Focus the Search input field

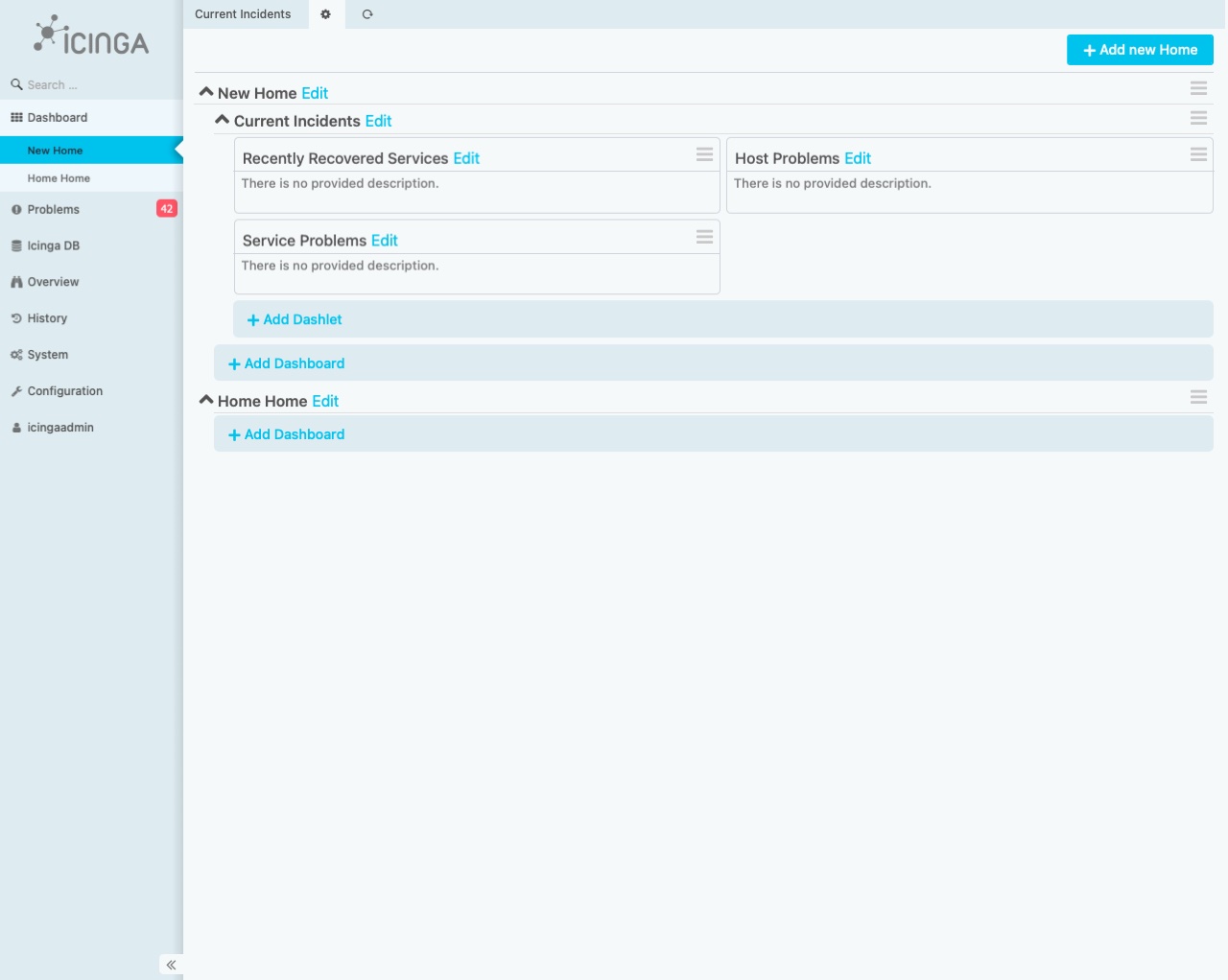point(101,85)
